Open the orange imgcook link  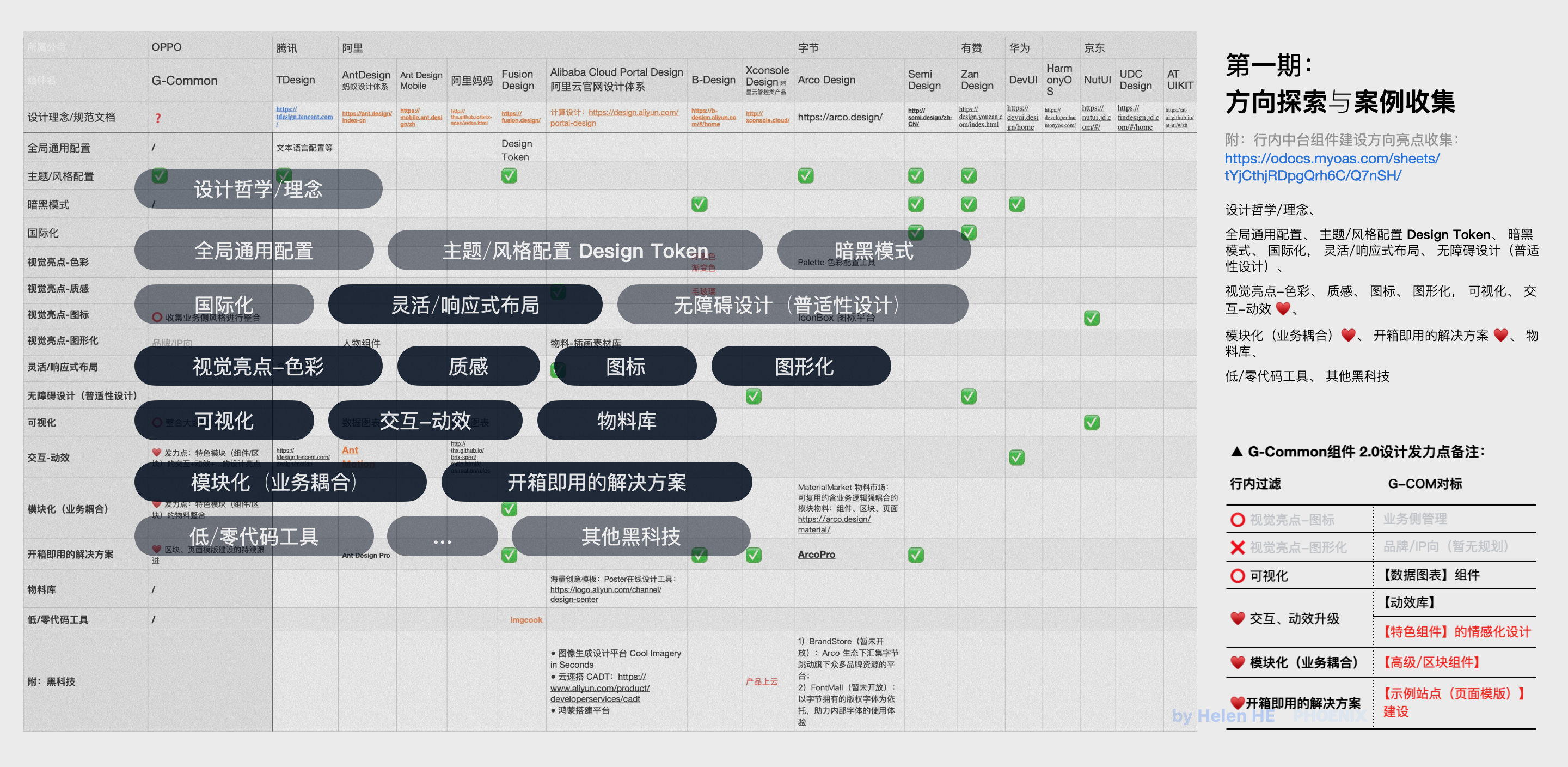click(x=526, y=619)
